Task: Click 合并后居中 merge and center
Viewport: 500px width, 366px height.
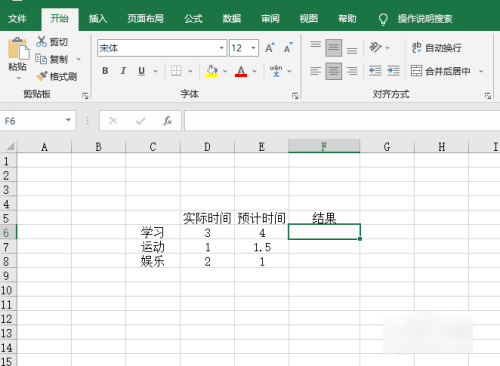Action: (x=441, y=71)
